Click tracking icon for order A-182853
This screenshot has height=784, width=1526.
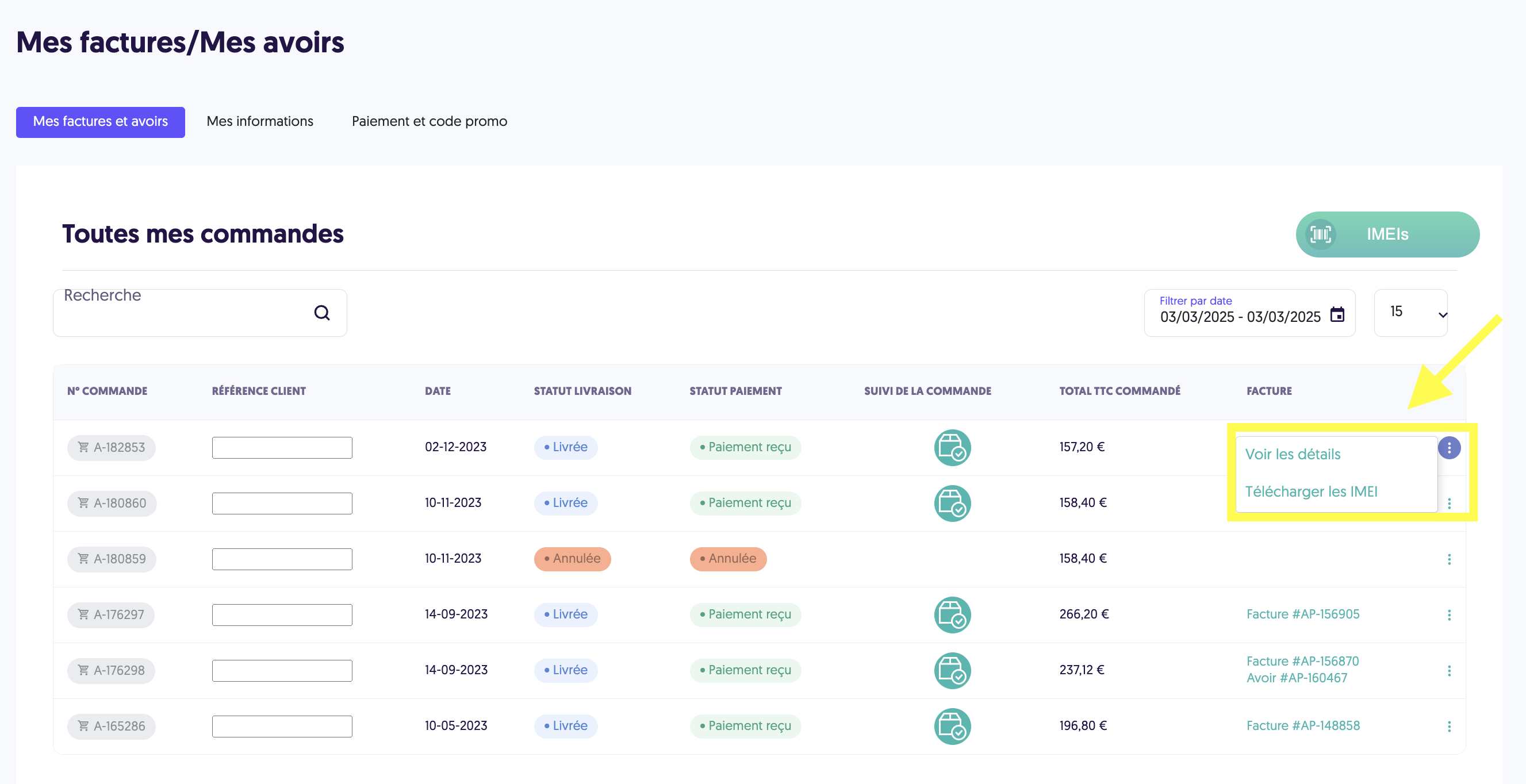tap(952, 448)
